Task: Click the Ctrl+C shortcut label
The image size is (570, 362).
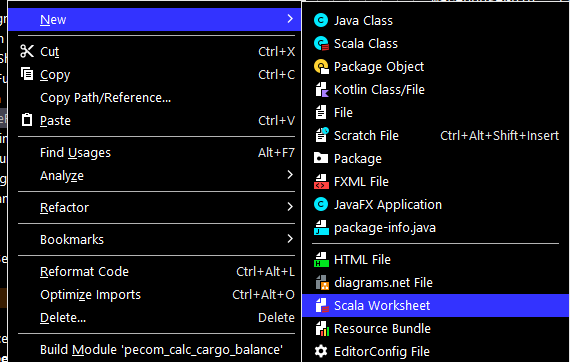Action: 277,75
